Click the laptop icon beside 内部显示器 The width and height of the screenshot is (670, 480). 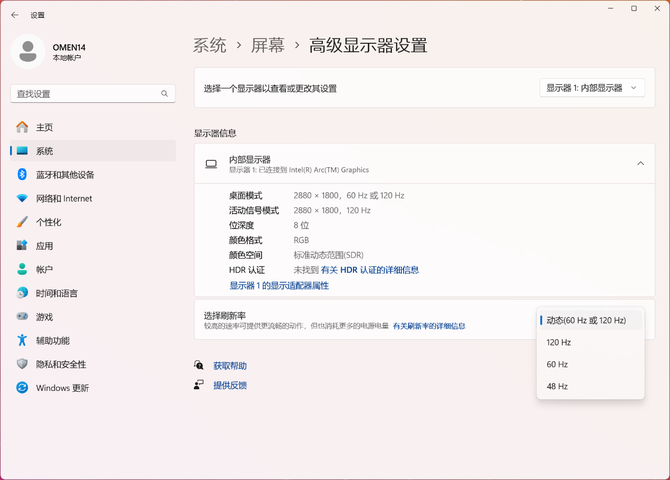211,164
